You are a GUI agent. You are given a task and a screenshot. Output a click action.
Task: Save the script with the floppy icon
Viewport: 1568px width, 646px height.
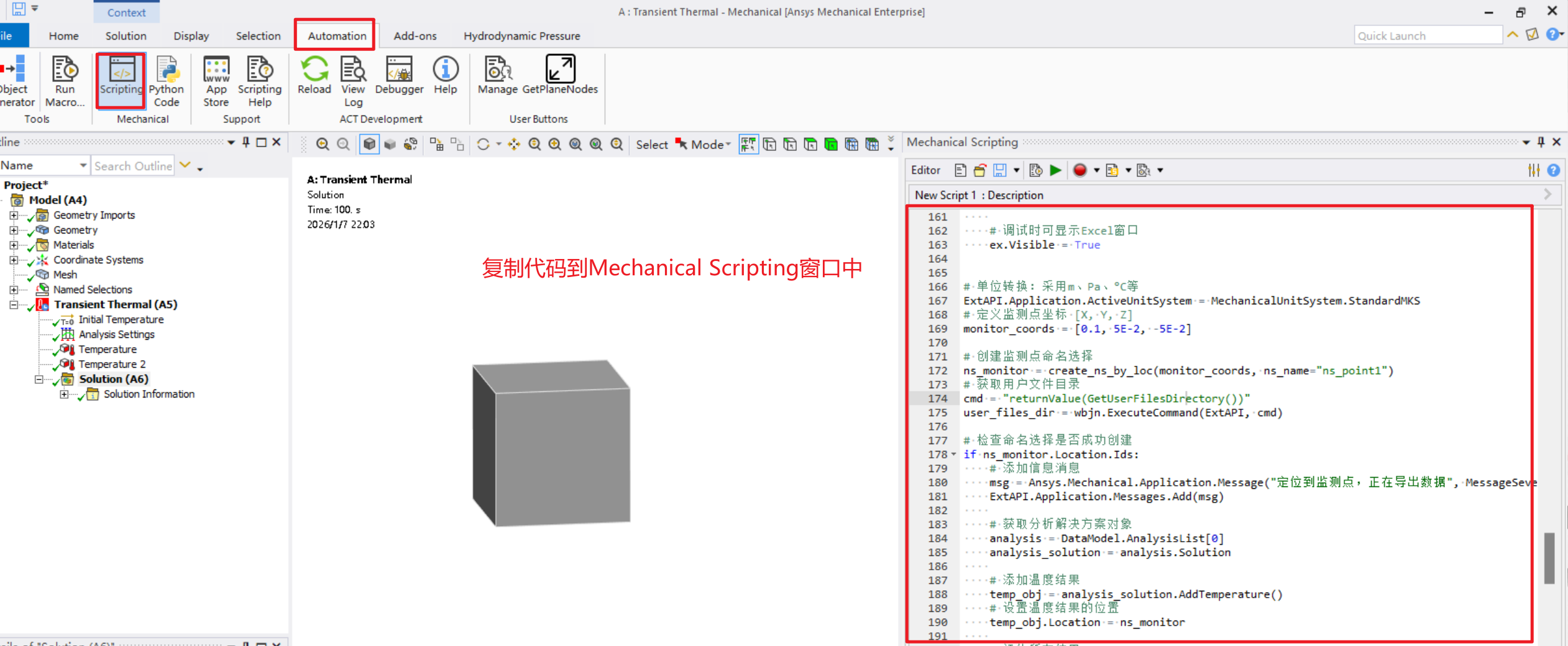(1000, 170)
